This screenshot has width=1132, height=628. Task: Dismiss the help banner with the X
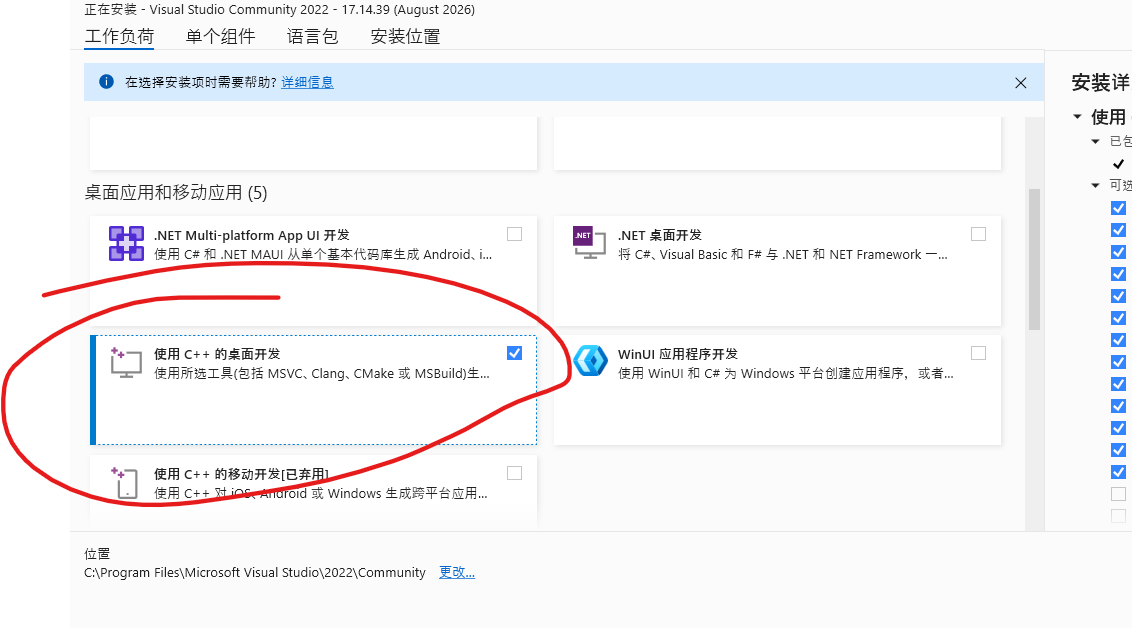(x=1020, y=82)
